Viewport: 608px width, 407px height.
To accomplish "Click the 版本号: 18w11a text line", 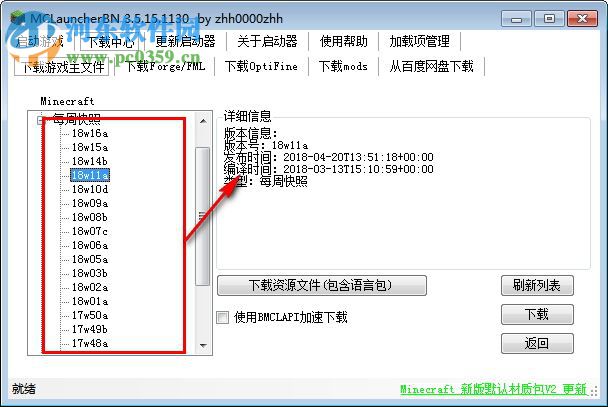I will tap(266, 145).
